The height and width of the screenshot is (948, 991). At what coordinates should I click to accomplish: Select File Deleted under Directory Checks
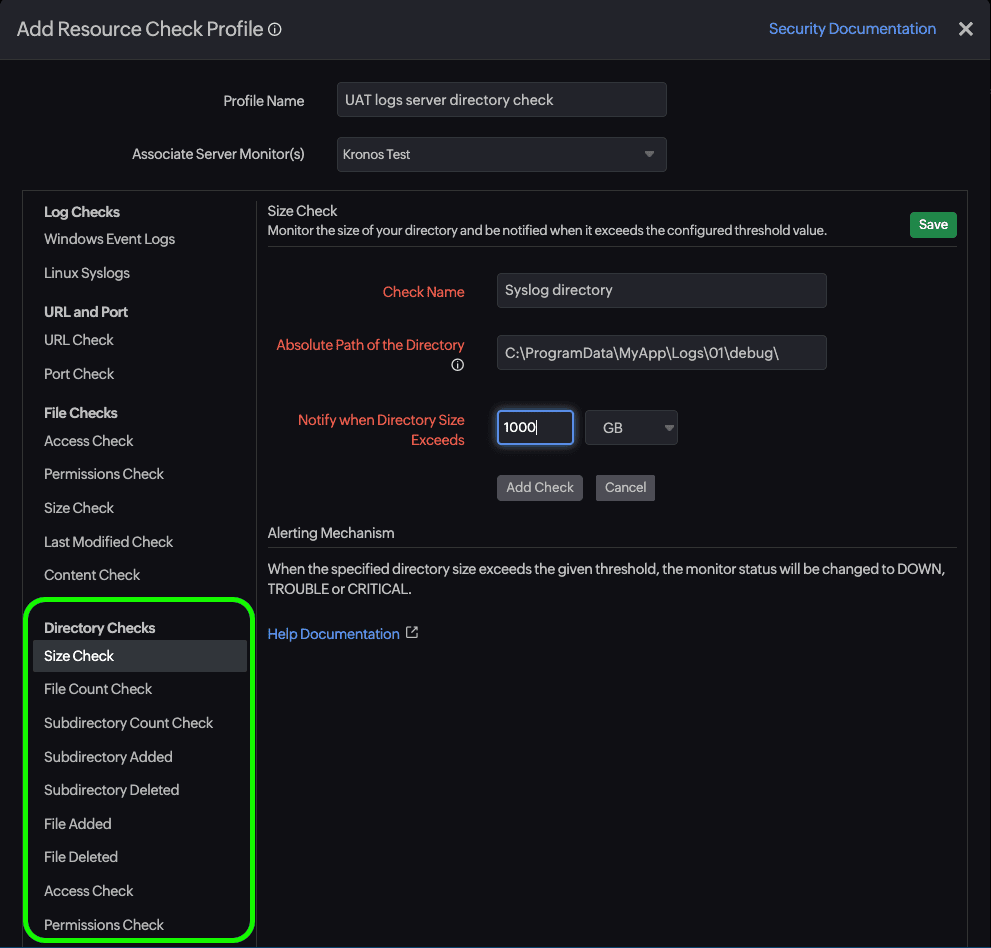click(x=80, y=857)
